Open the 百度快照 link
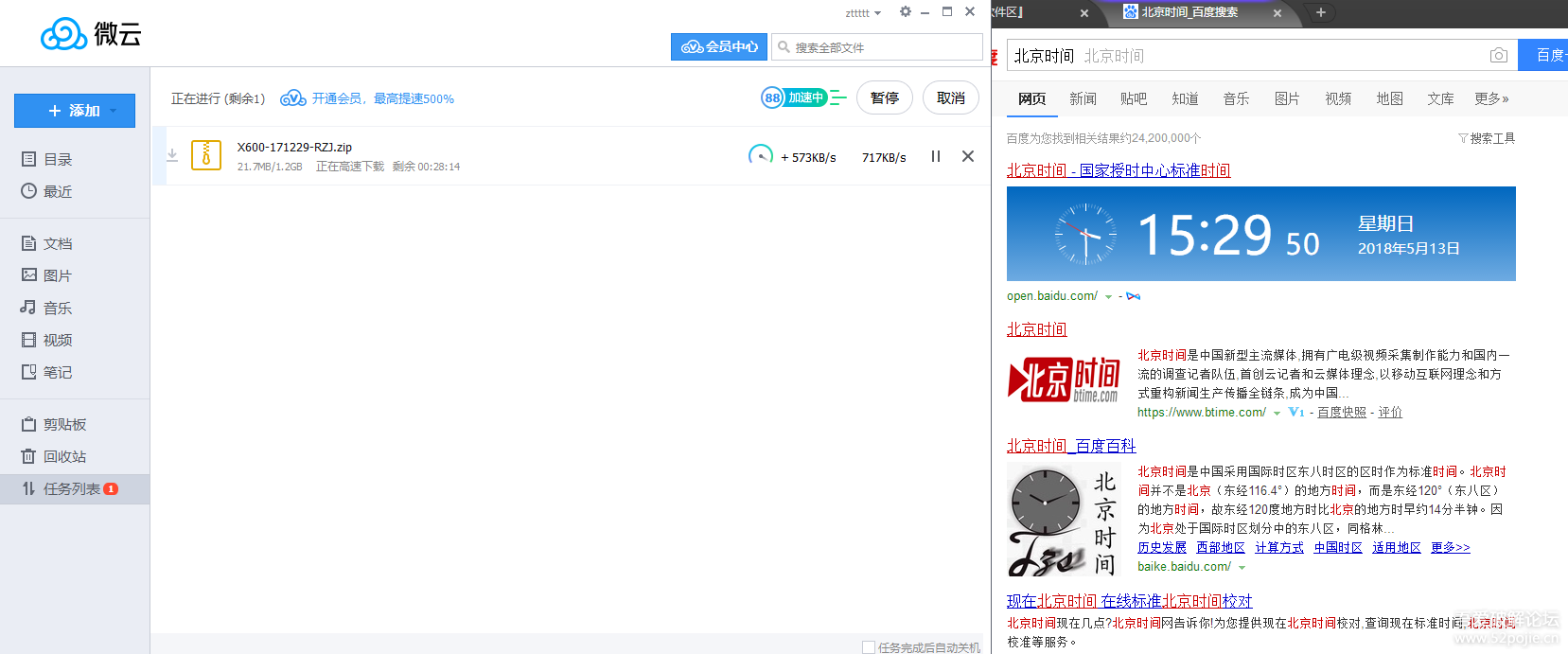1568x654 pixels. [1342, 413]
